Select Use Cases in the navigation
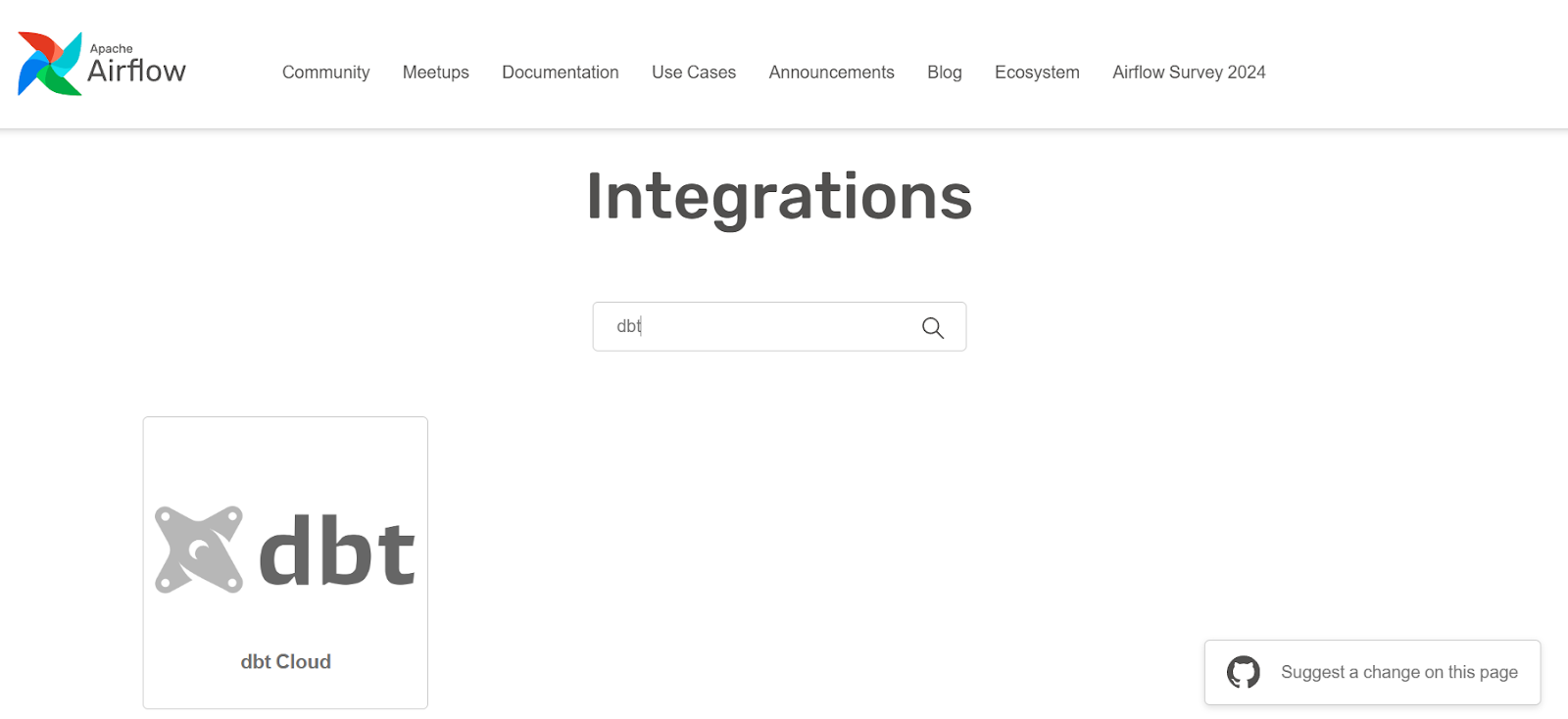 pos(694,72)
